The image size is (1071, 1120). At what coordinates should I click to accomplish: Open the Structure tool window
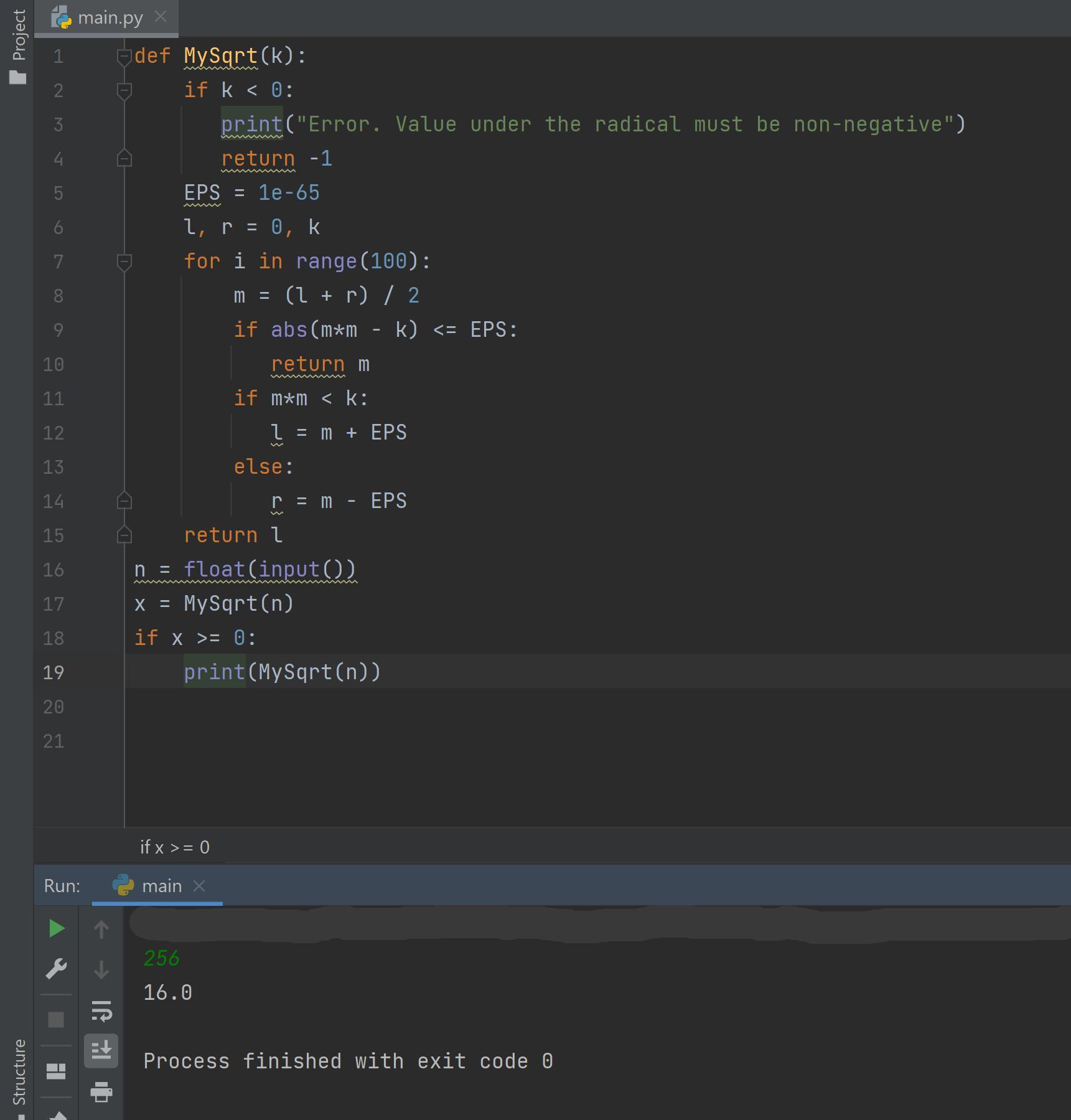[19, 1071]
